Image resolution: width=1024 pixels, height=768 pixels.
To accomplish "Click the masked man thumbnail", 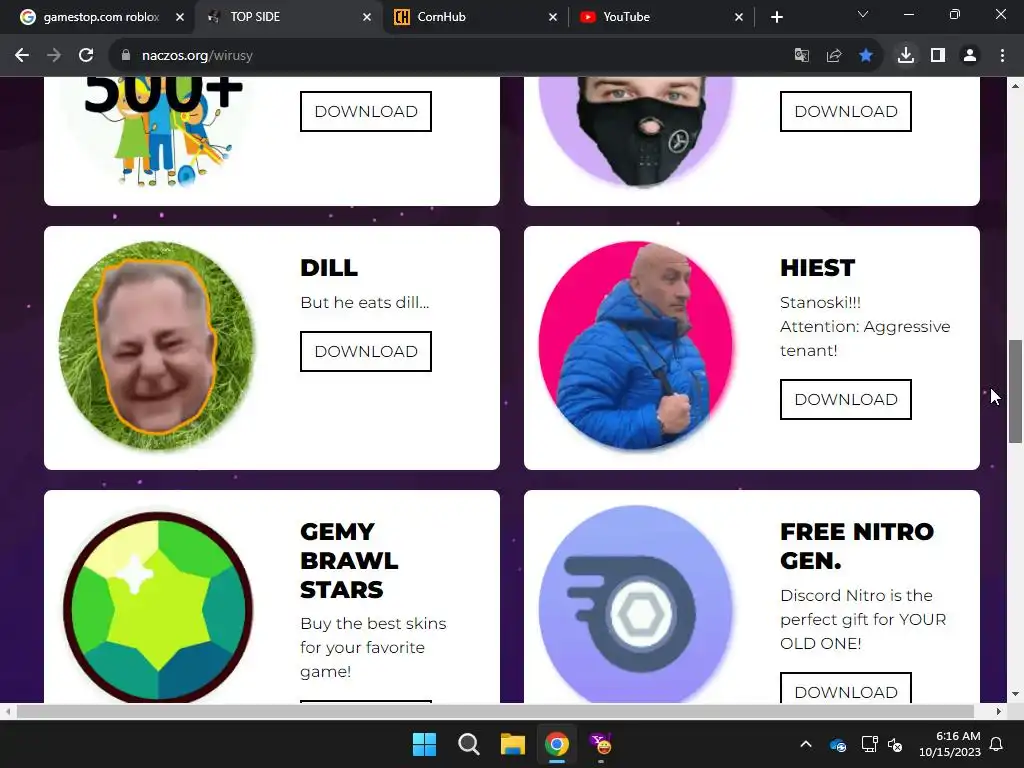I will [x=636, y=132].
